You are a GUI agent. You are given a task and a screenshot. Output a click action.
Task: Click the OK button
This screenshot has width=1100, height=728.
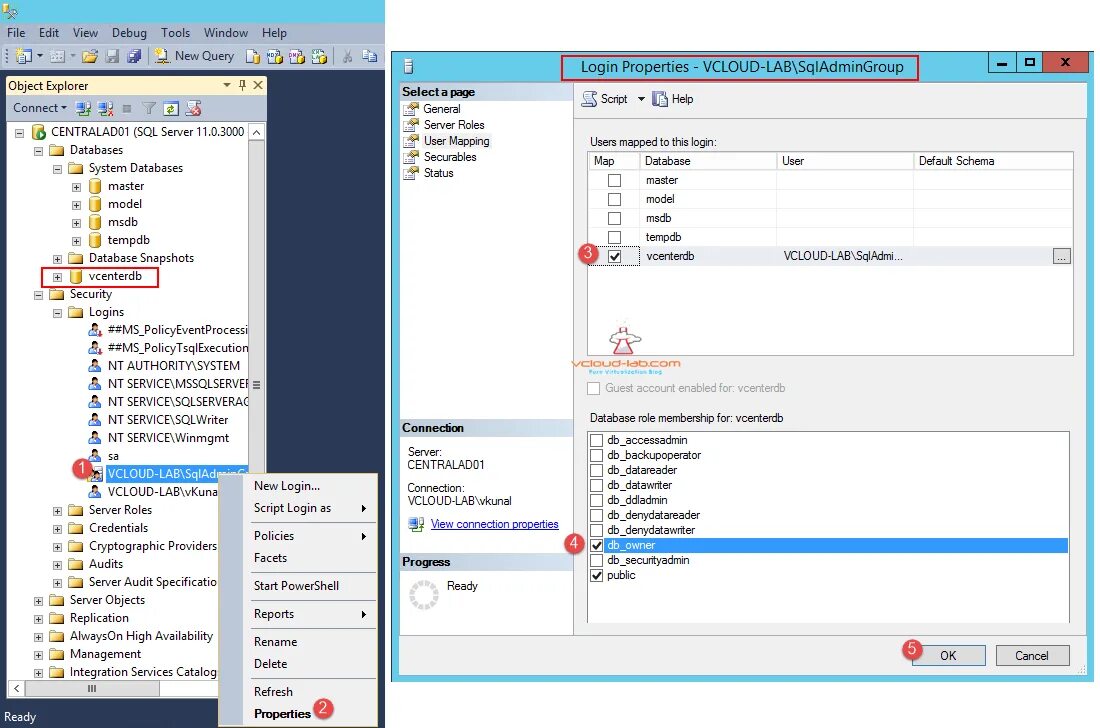click(948, 655)
